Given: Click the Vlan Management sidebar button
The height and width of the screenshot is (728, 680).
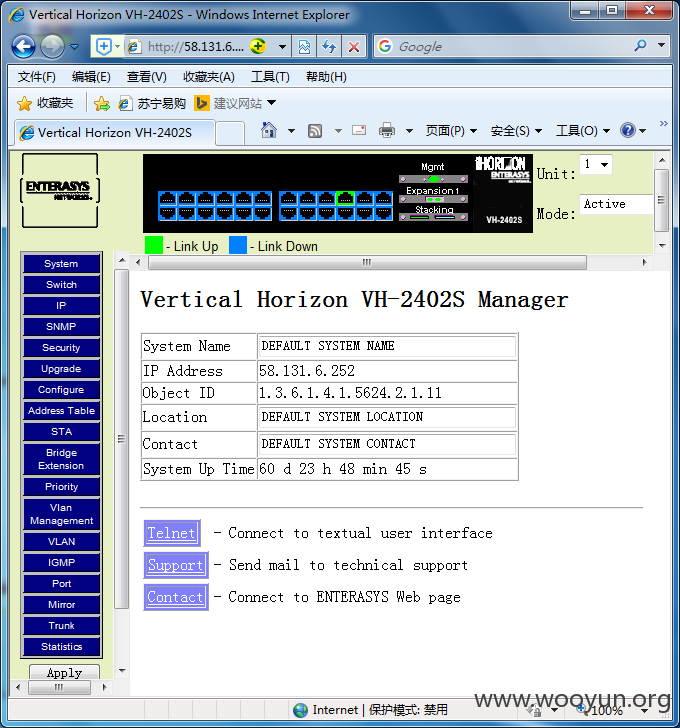Looking at the screenshot, I should pyautogui.click(x=61, y=514).
